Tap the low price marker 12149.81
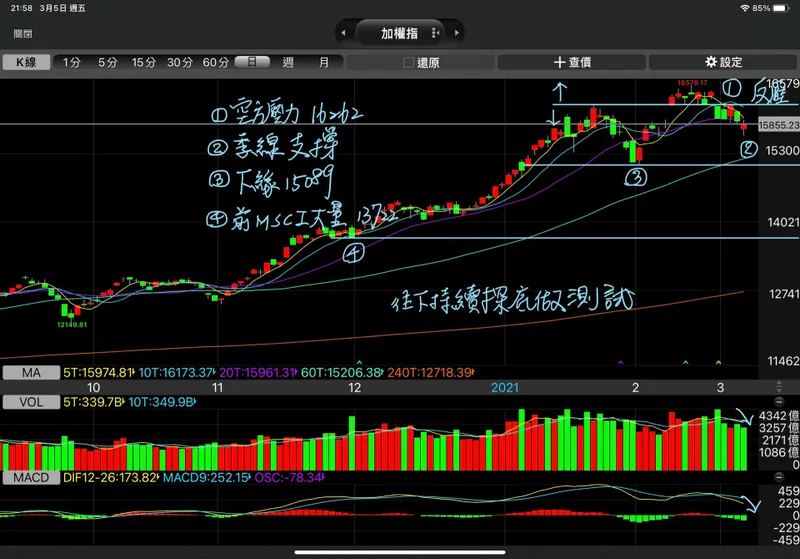The width and height of the screenshot is (800, 559). tap(72, 324)
